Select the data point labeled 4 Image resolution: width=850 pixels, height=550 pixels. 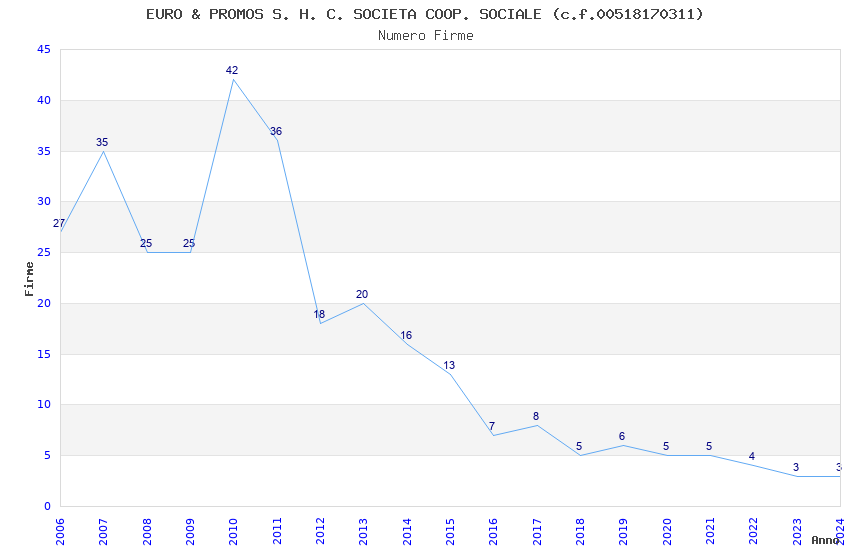pos(752,456)
